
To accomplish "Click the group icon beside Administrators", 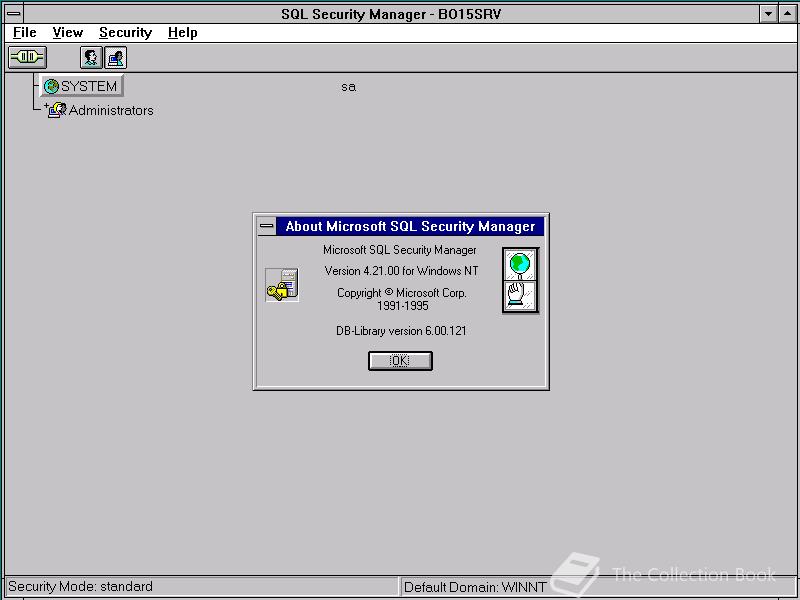I will click(57, 110).
